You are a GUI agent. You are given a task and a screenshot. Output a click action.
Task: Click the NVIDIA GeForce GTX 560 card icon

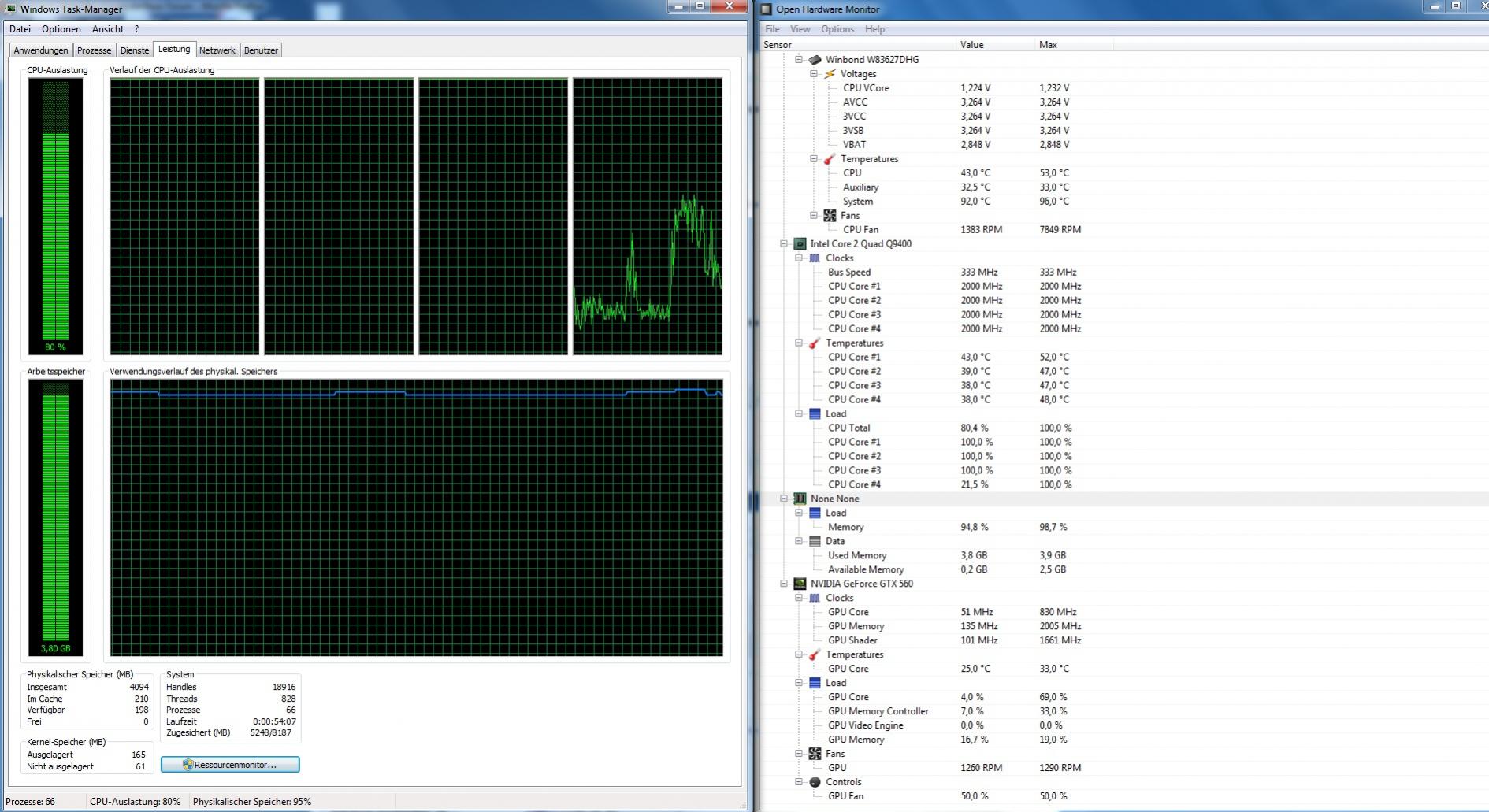point(800,584)
